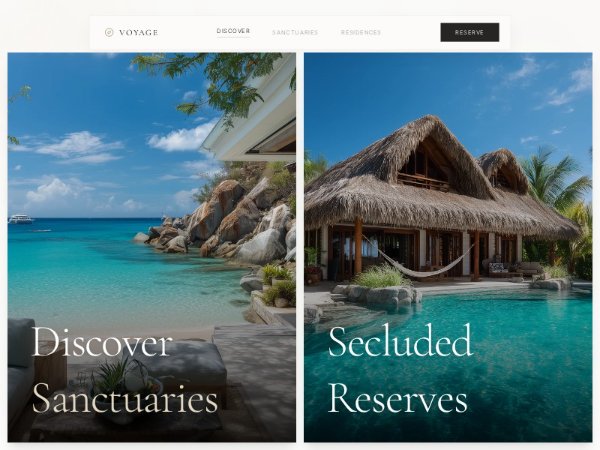
Task: Click the word 'Secluded' in right heading
Action: coord(400,341)
